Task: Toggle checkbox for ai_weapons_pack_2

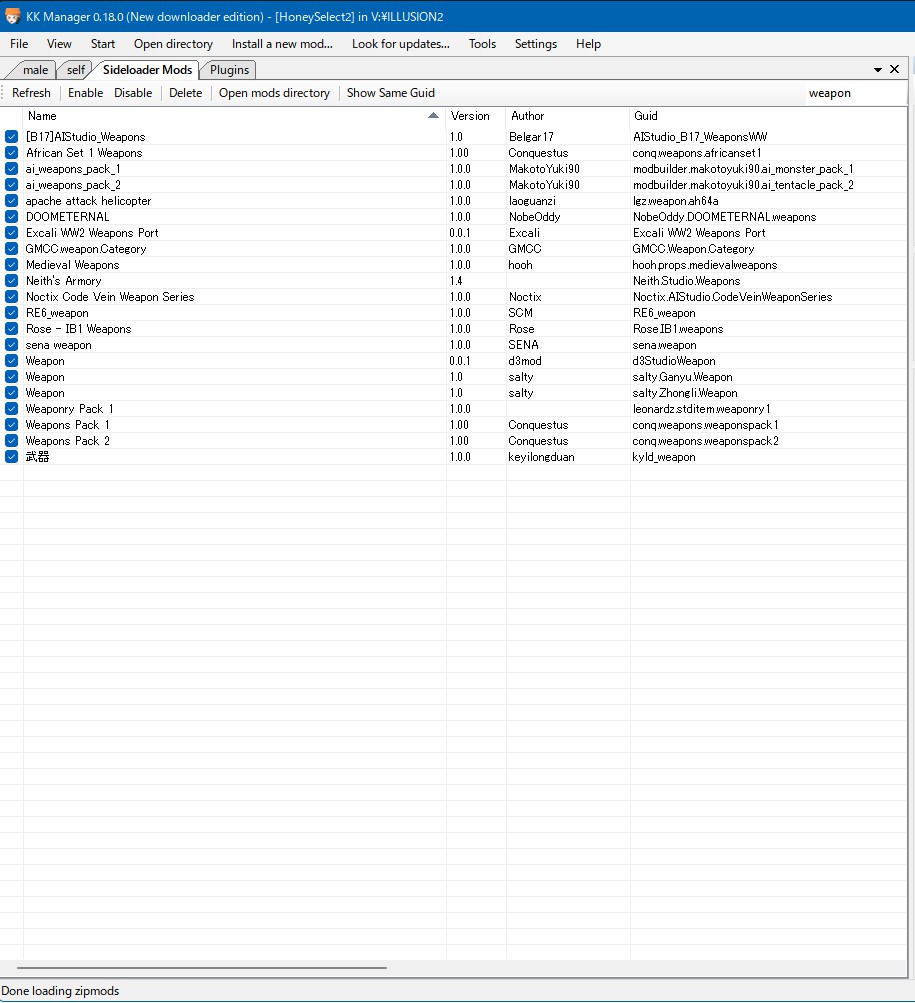Action: click(x=12, y=185)
